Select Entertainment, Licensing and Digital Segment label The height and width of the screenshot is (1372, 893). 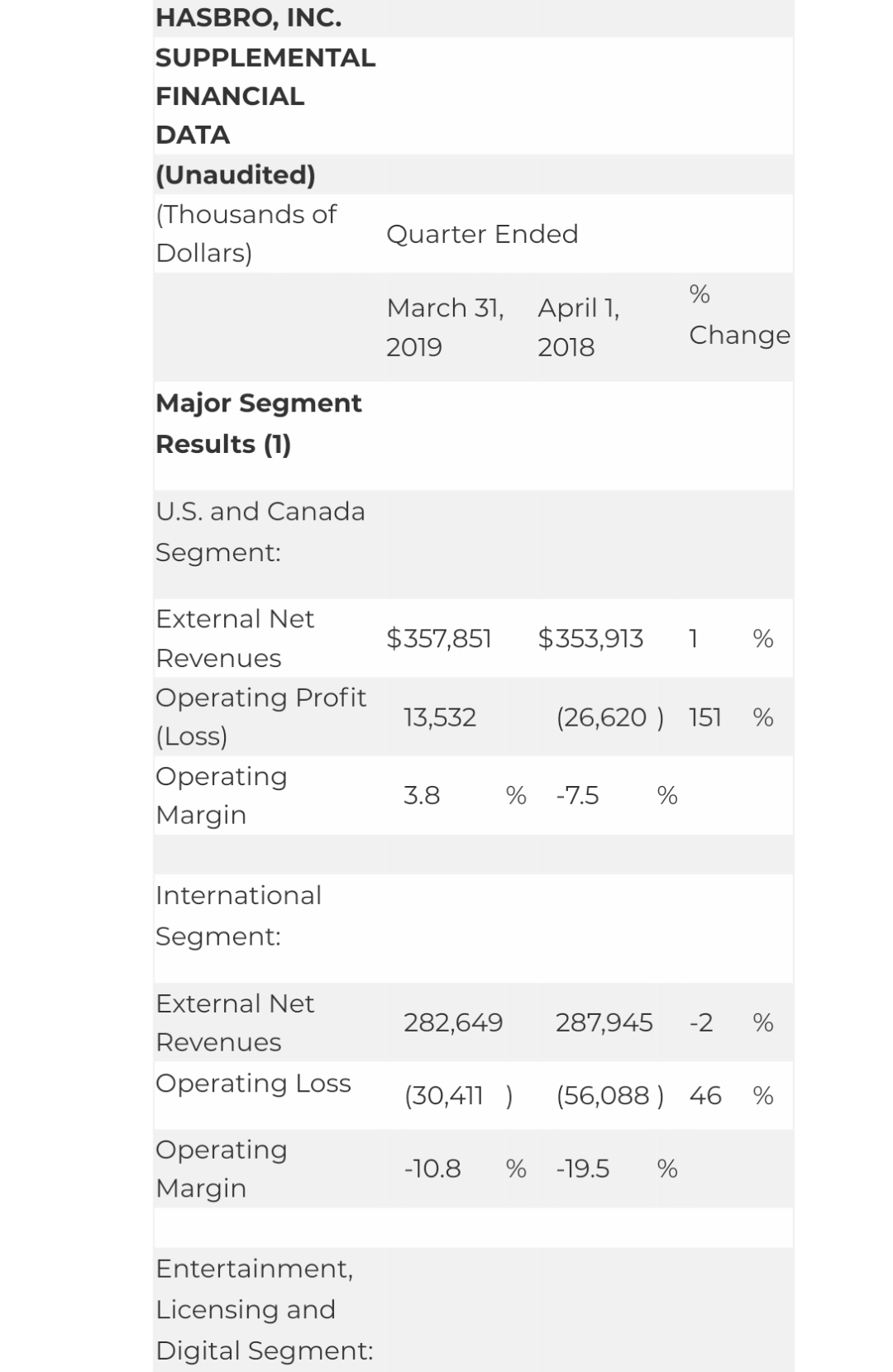coord(265,1309)
